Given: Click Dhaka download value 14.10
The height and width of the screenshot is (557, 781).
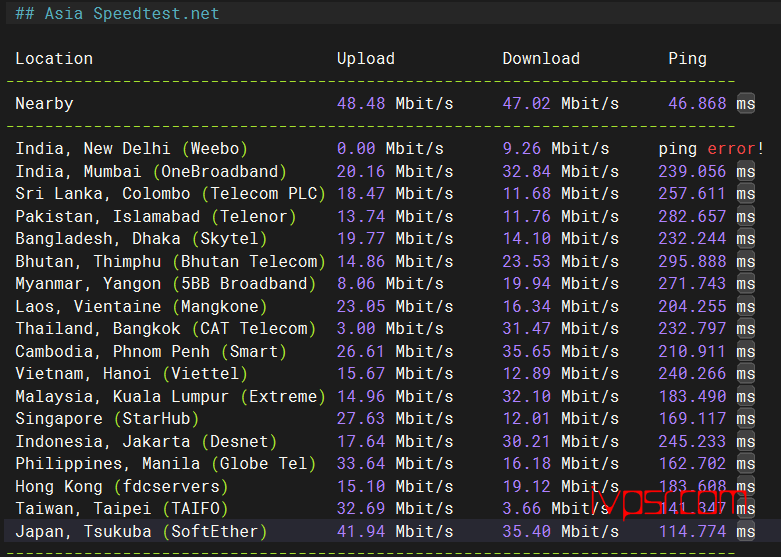Looking at the screenshot, I should tap(526, 239).
